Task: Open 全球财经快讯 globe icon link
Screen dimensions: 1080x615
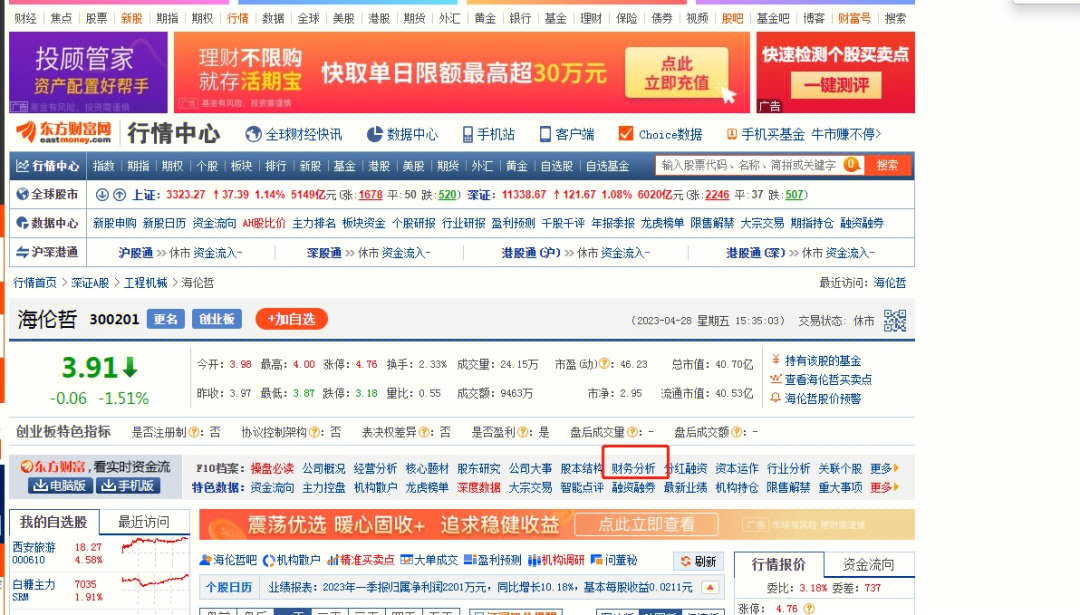Action: point(253,134)
